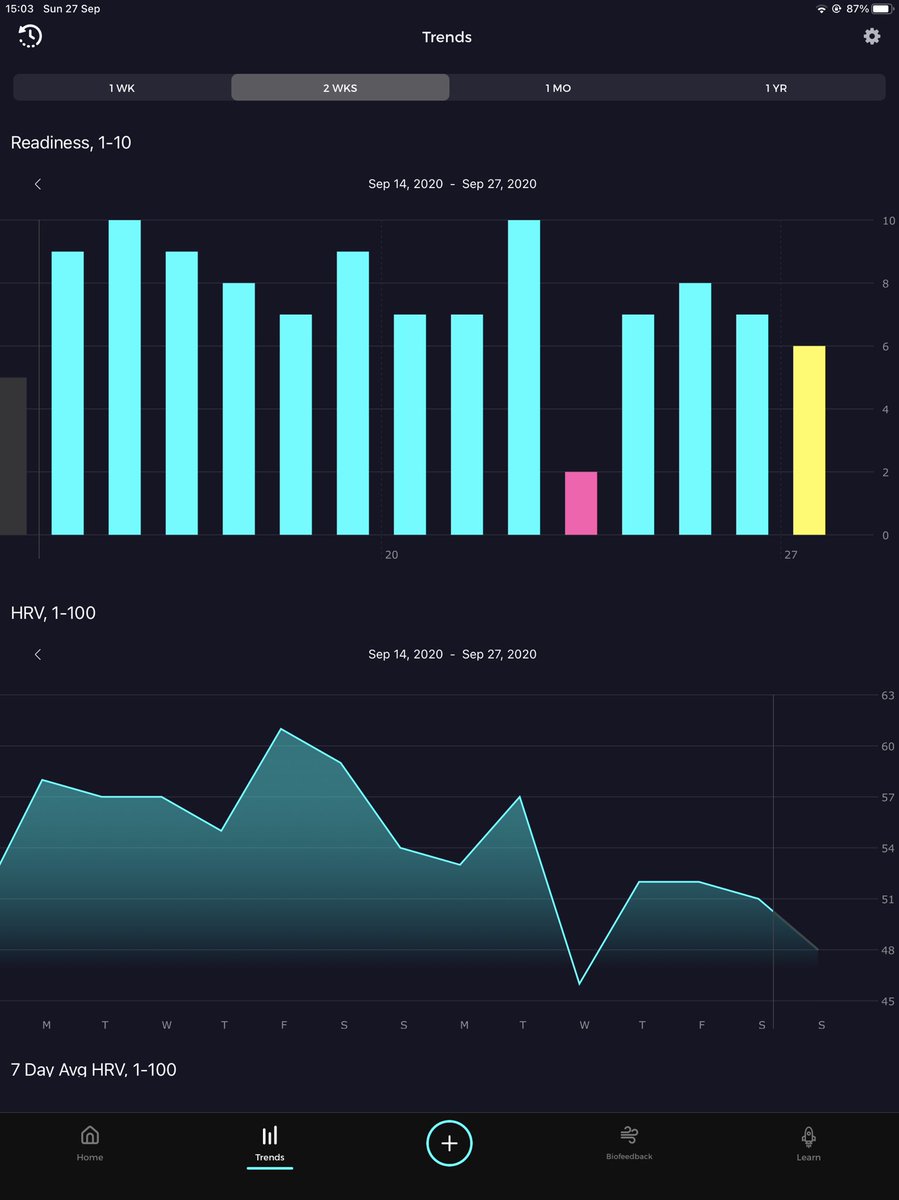Go to previous period on HRV chart
The width and height of the screenshot is (899, 1200).
[38, 654]
